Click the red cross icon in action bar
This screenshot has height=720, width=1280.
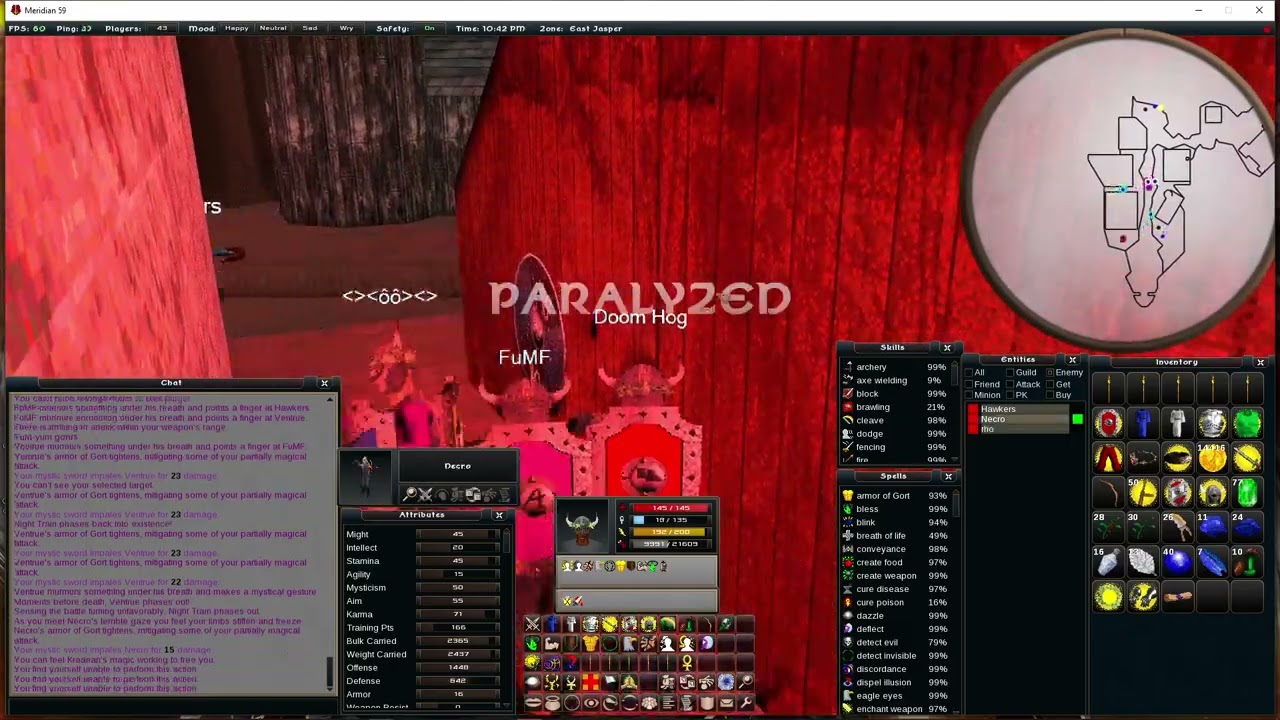pyautogui.click(x=590, y=682)
